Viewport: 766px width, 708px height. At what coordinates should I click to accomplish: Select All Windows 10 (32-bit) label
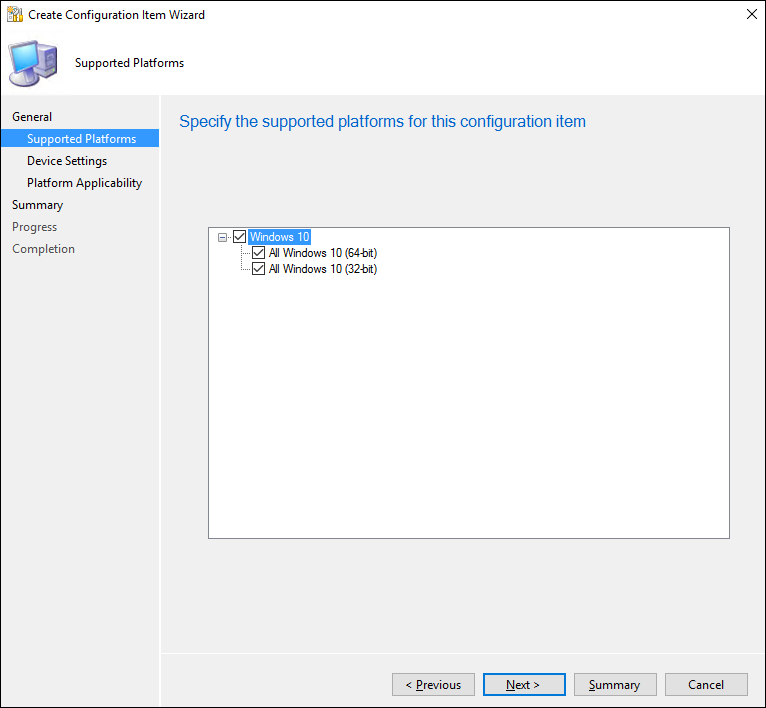pyautogui.click(x=322, y=269)
